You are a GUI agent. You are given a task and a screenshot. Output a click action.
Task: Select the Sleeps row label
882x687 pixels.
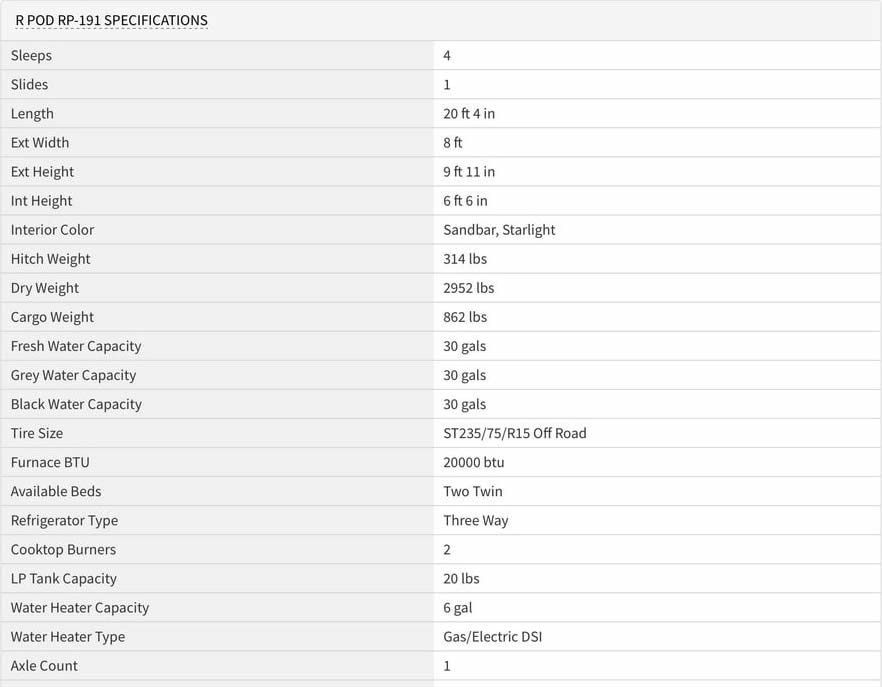[x=31, y=55]
